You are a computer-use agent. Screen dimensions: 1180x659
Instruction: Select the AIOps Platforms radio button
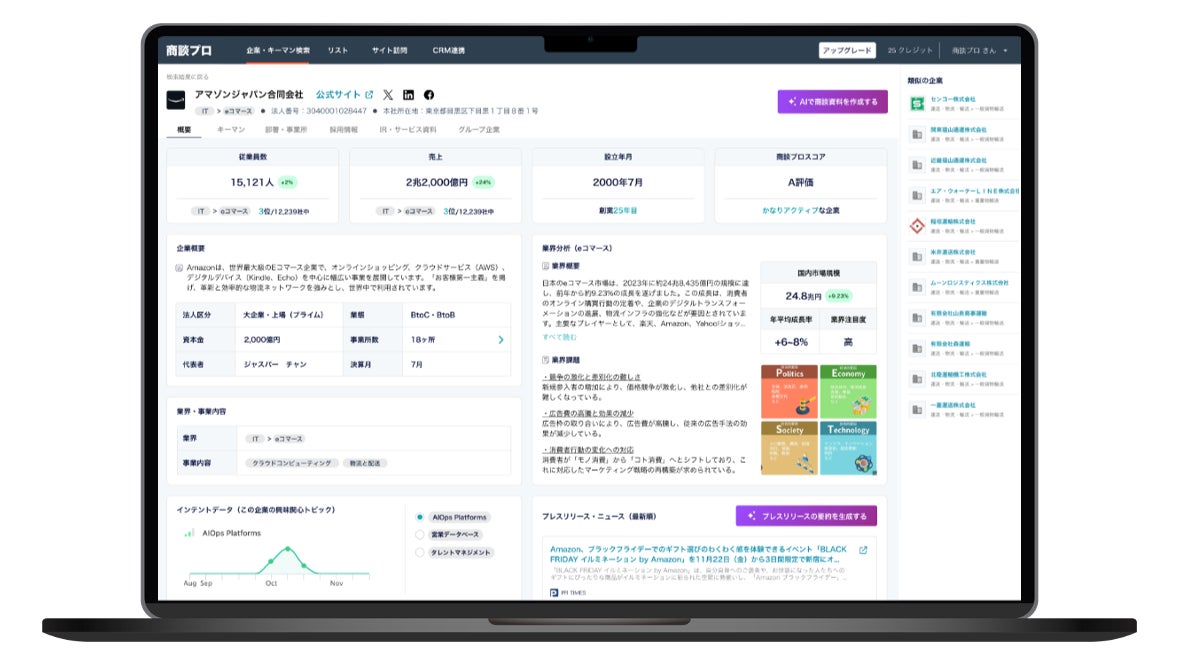point(420,518)
